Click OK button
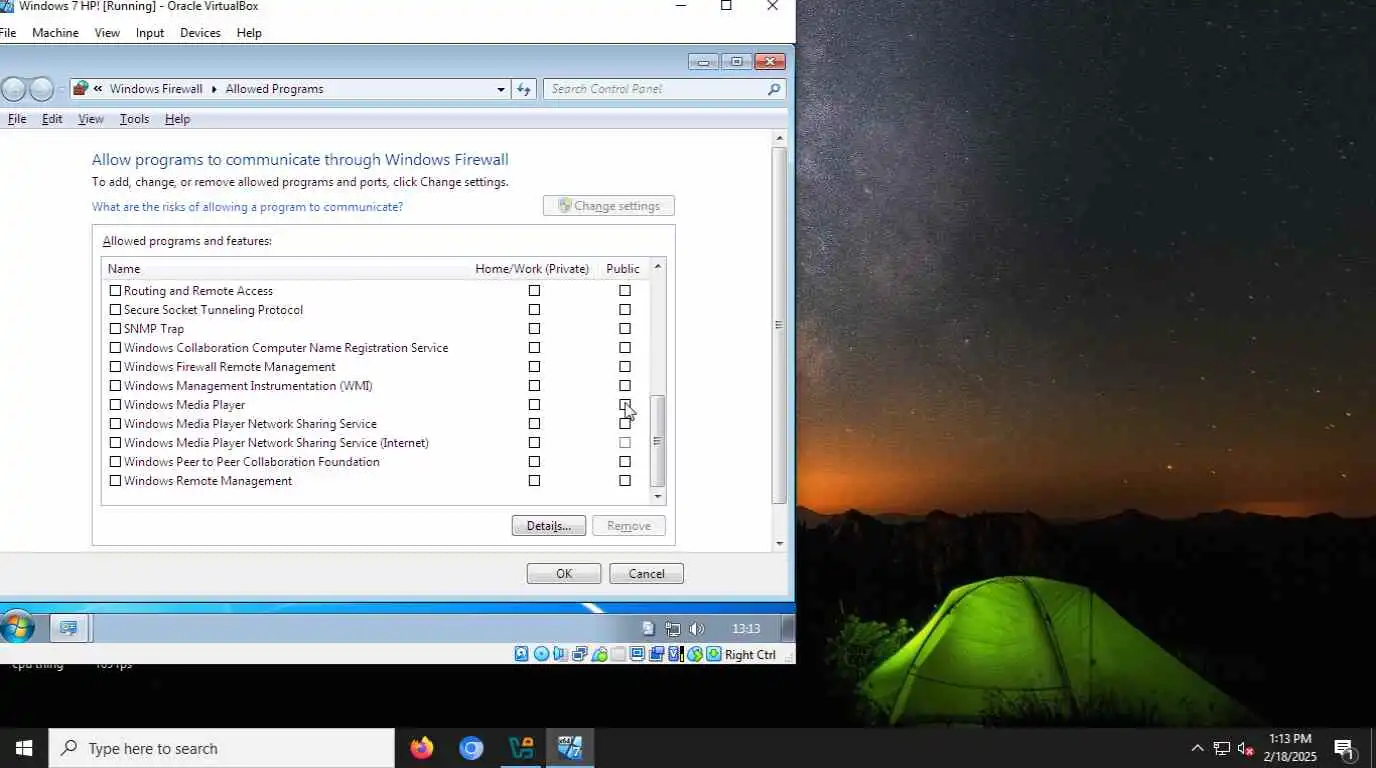Screen dimensions: 1376x768 pos(564,574)
